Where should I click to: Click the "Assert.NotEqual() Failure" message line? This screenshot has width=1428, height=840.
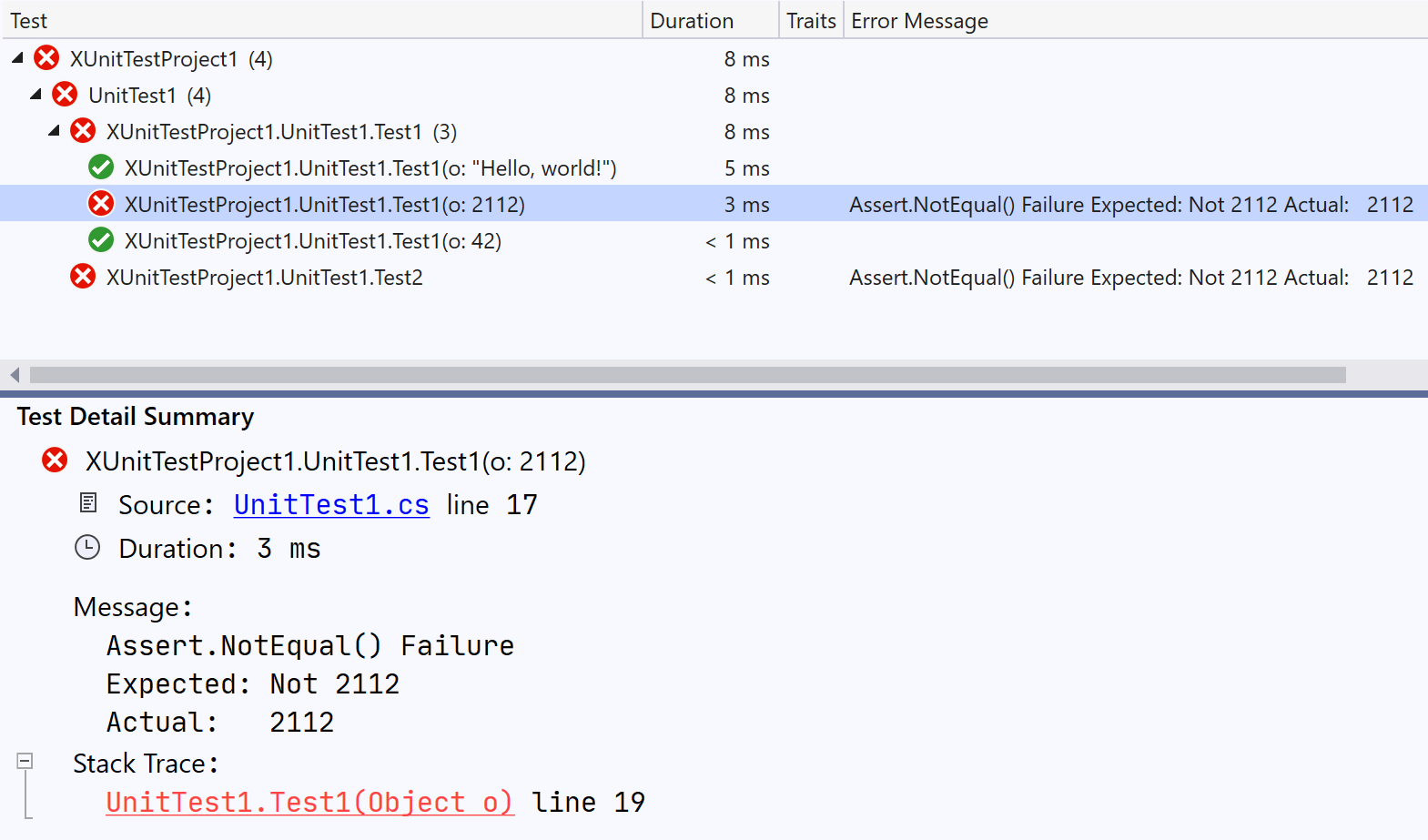click(x=310, y=645)
